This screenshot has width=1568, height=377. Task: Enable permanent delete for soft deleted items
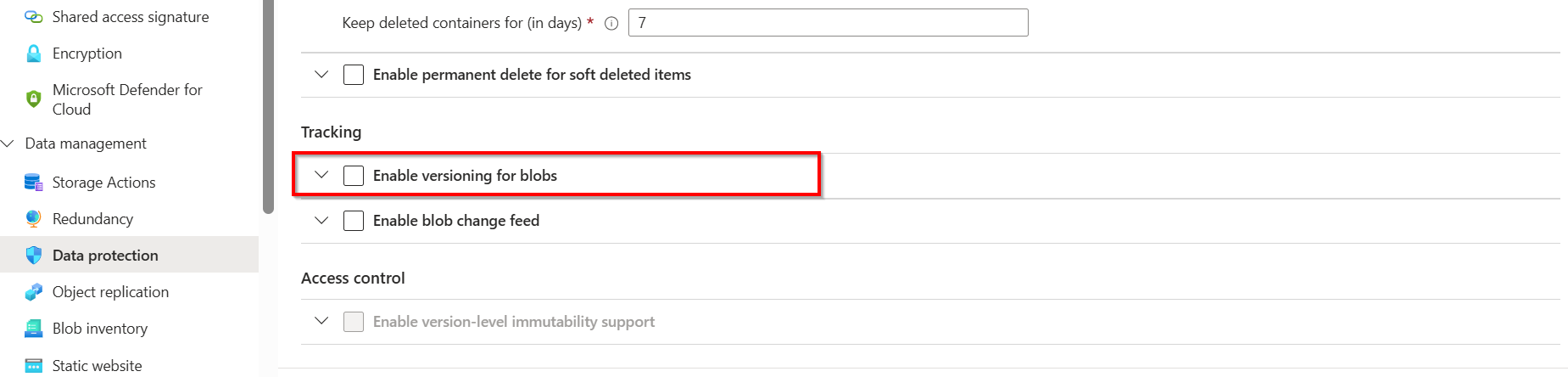point(354,75)
